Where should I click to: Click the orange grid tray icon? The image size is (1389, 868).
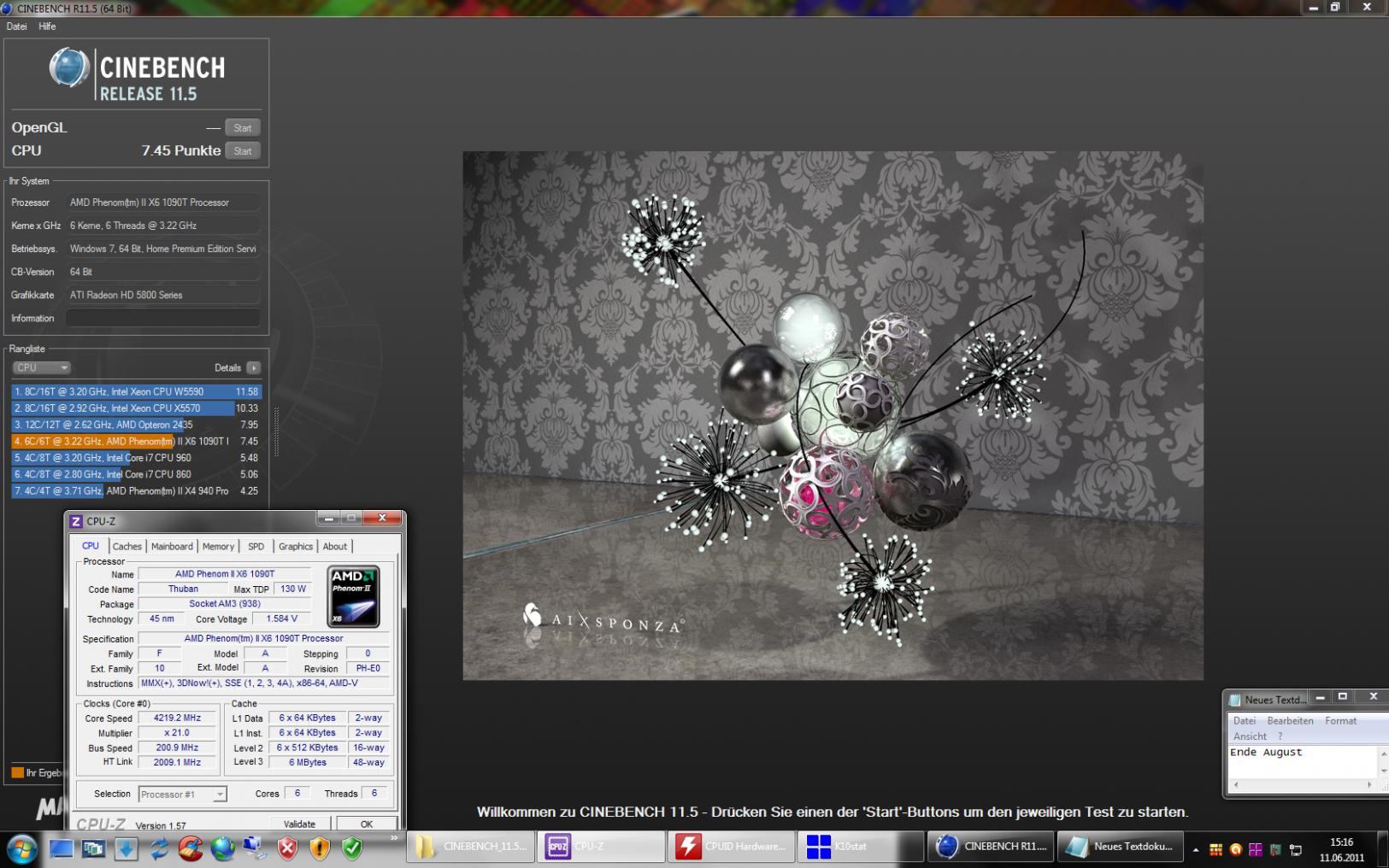[1215, 850]
